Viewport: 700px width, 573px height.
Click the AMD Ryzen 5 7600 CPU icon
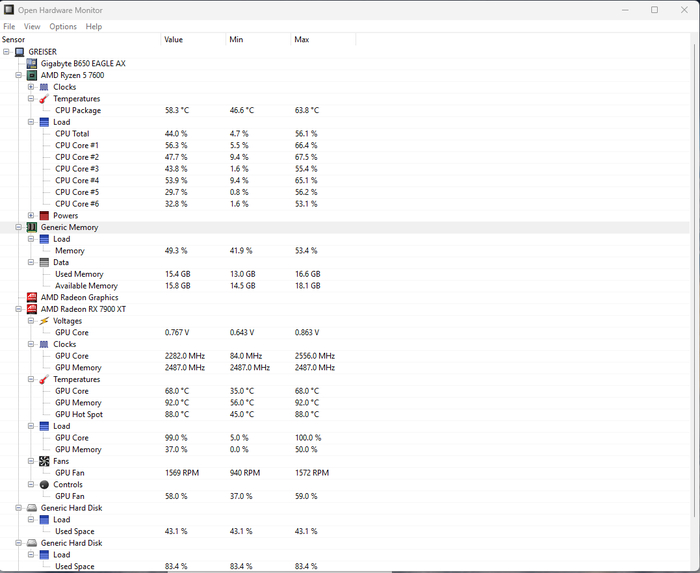pos(32,75)
